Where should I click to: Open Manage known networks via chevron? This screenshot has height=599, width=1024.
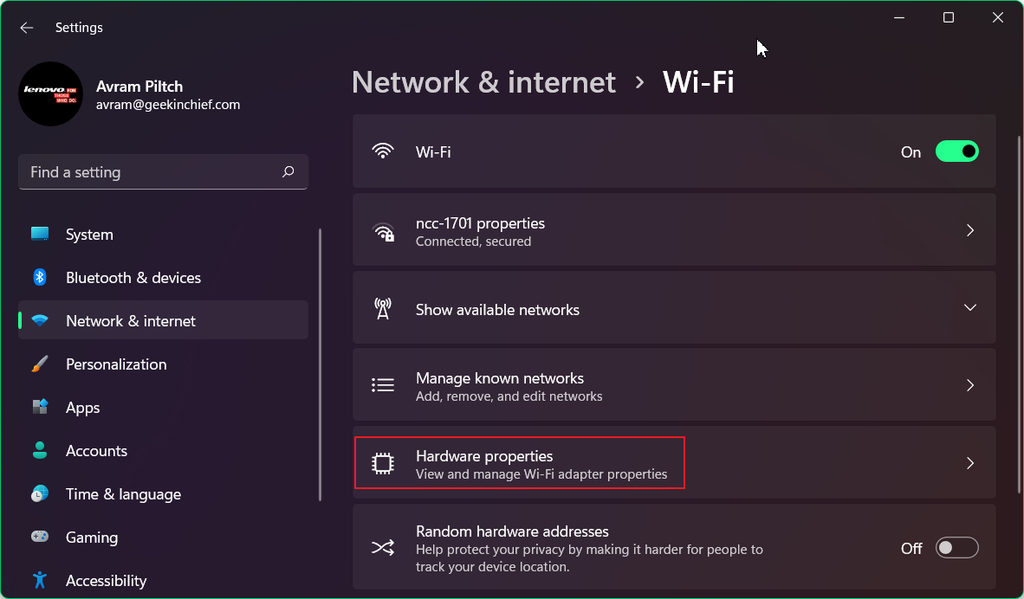(x=969, y=384)
